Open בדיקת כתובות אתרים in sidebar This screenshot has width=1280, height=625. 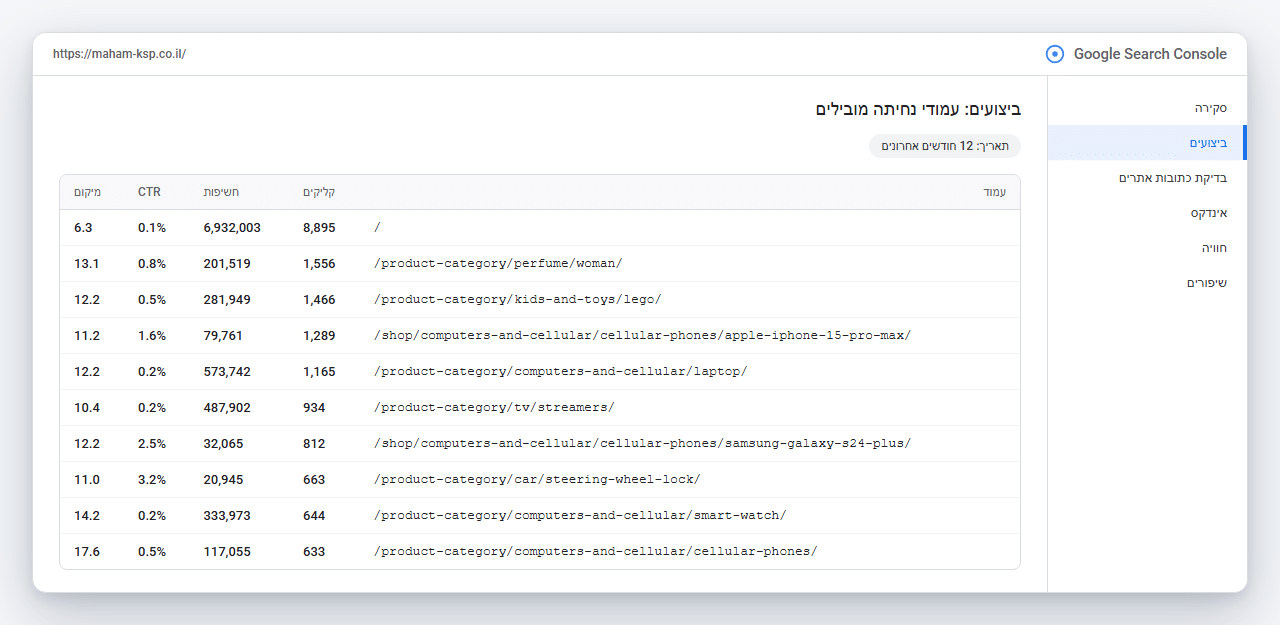pyautogui.click(x=1147, y=178)
